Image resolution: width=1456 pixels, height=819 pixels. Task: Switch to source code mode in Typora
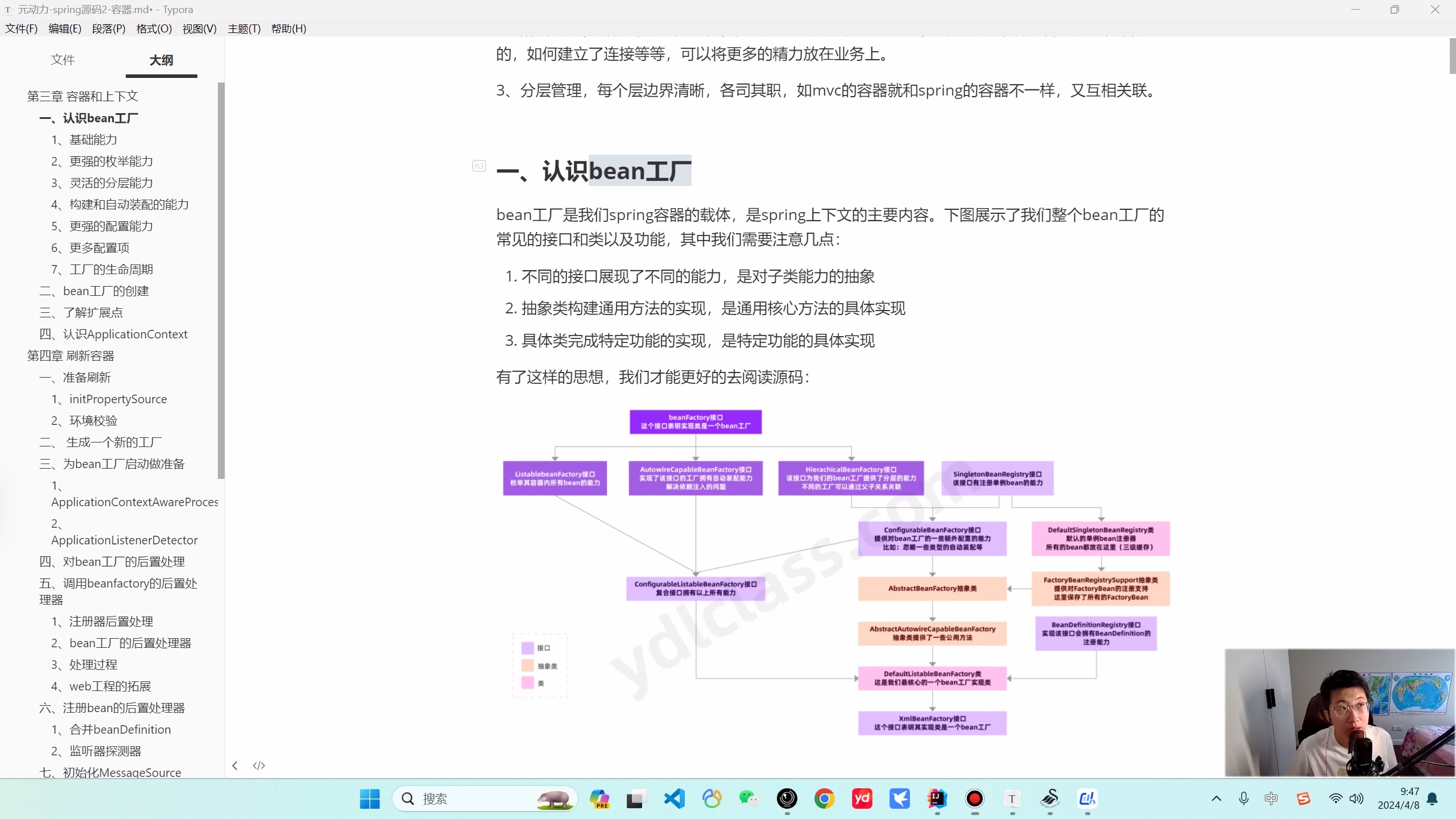259,766
